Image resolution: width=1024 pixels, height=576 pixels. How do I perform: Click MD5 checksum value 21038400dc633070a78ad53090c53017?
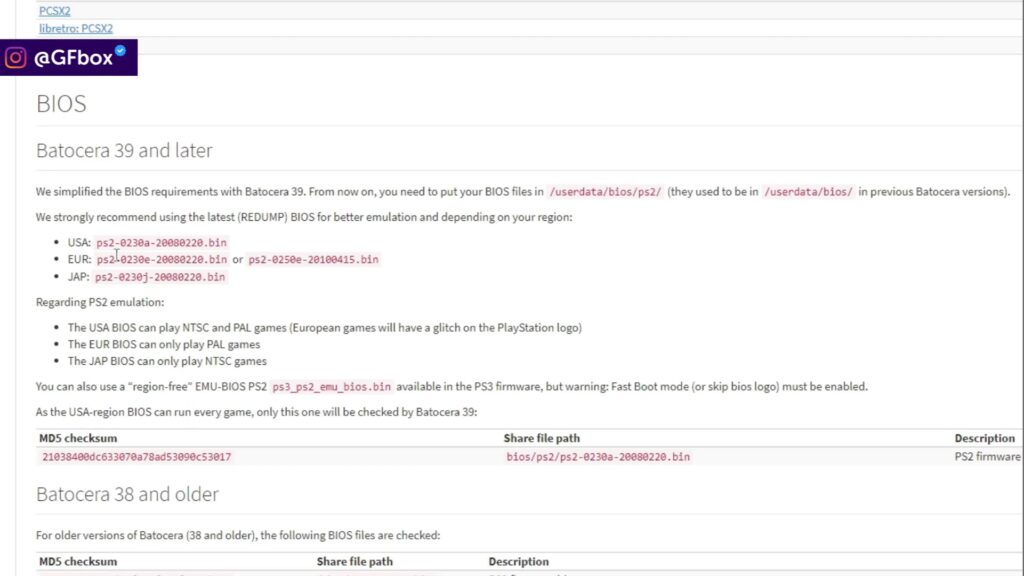(x=136, y=457)
